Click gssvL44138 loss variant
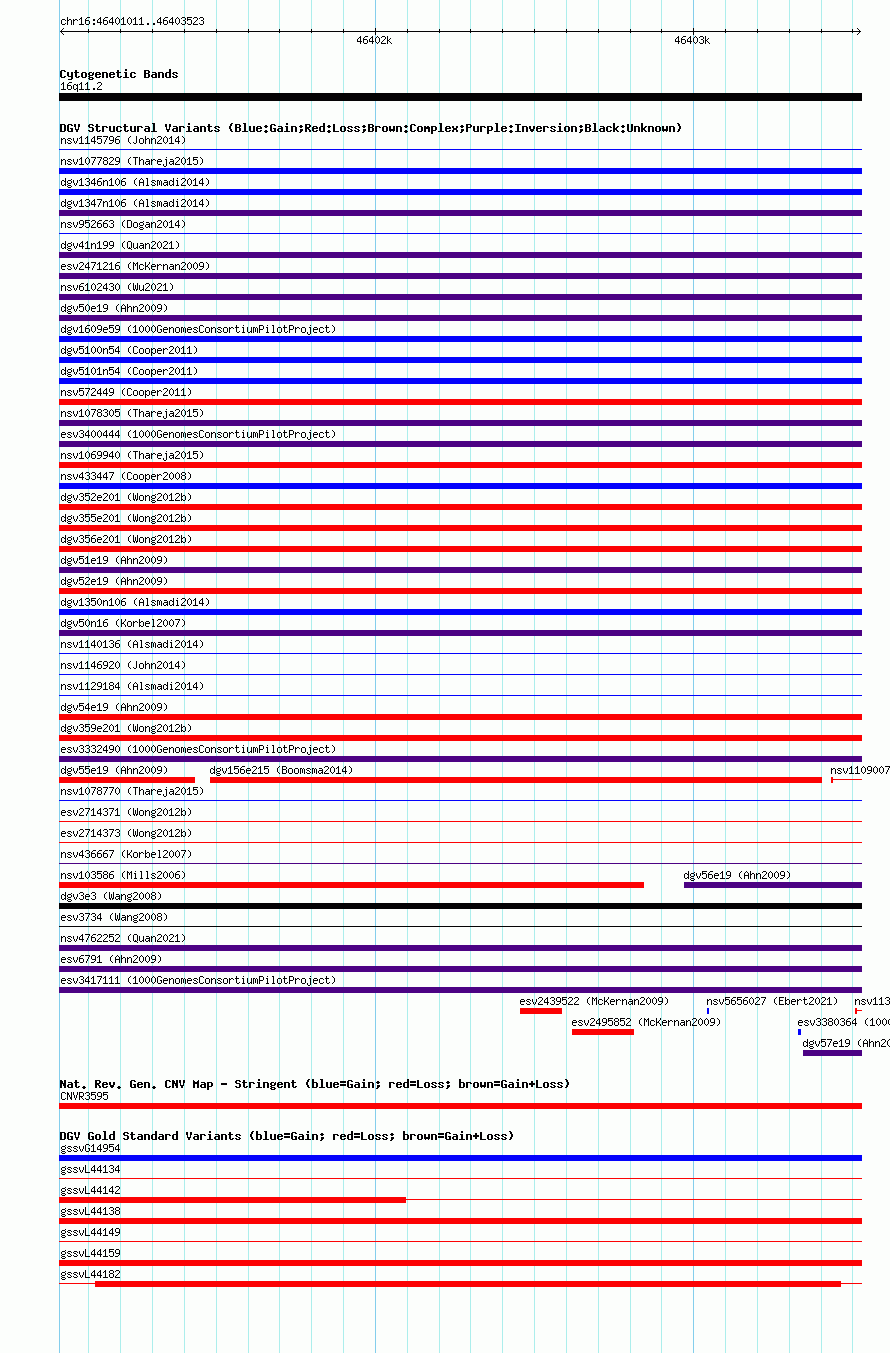The height and width of the screenshot is (1353, 890). (x=460, y=1221)
